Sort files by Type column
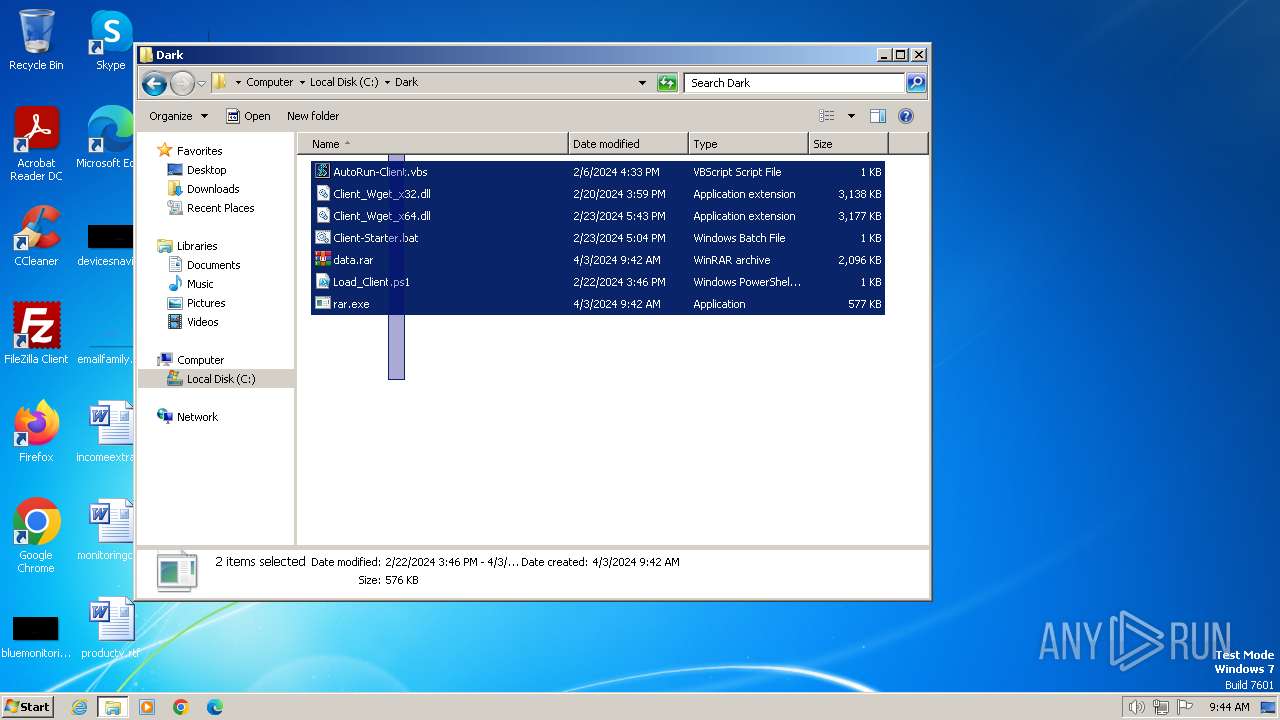 coord(748,144)
